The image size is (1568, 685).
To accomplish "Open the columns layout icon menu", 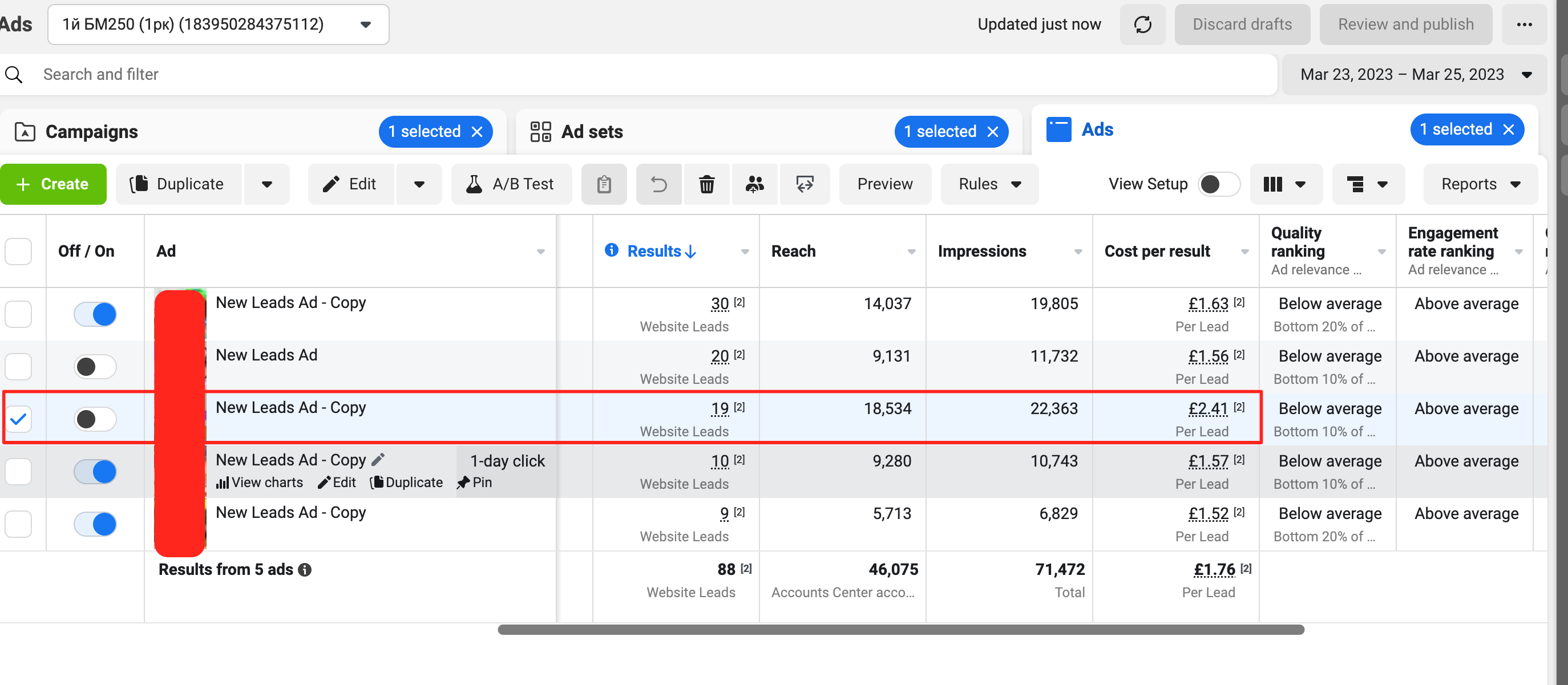I will point(1285,184).
